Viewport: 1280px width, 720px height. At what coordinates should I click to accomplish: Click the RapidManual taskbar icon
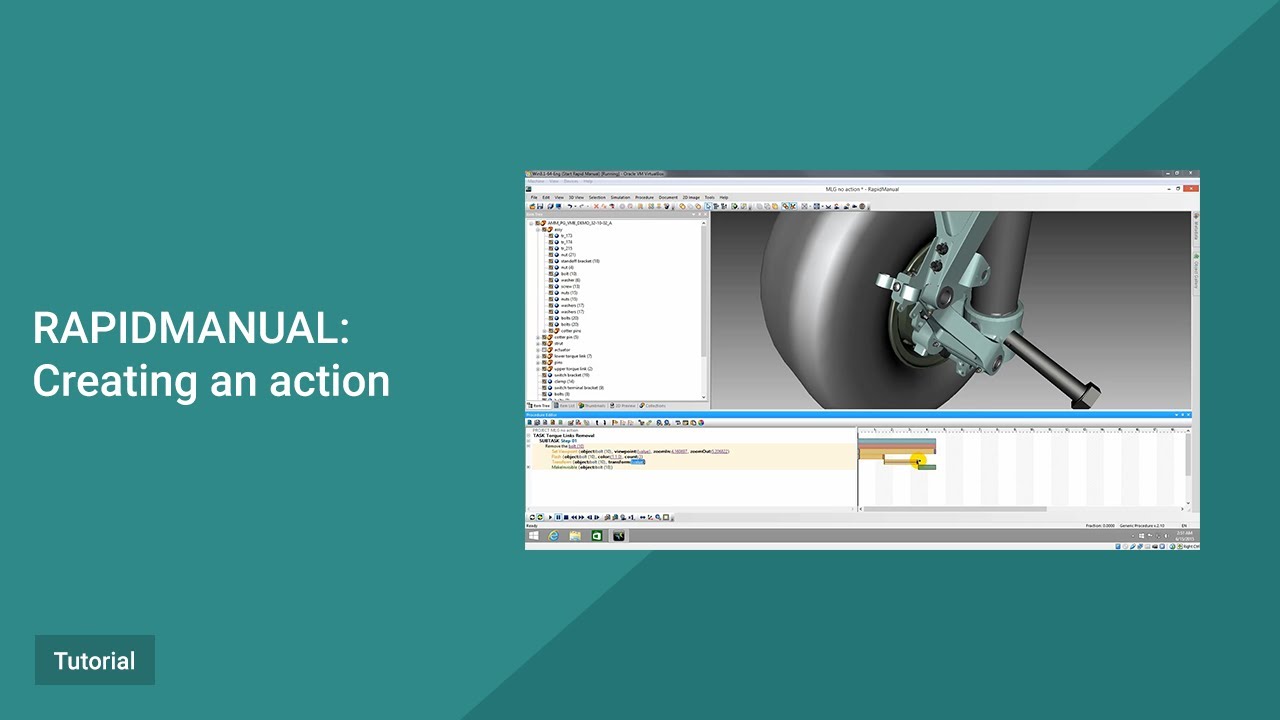[x=619, y=536]
